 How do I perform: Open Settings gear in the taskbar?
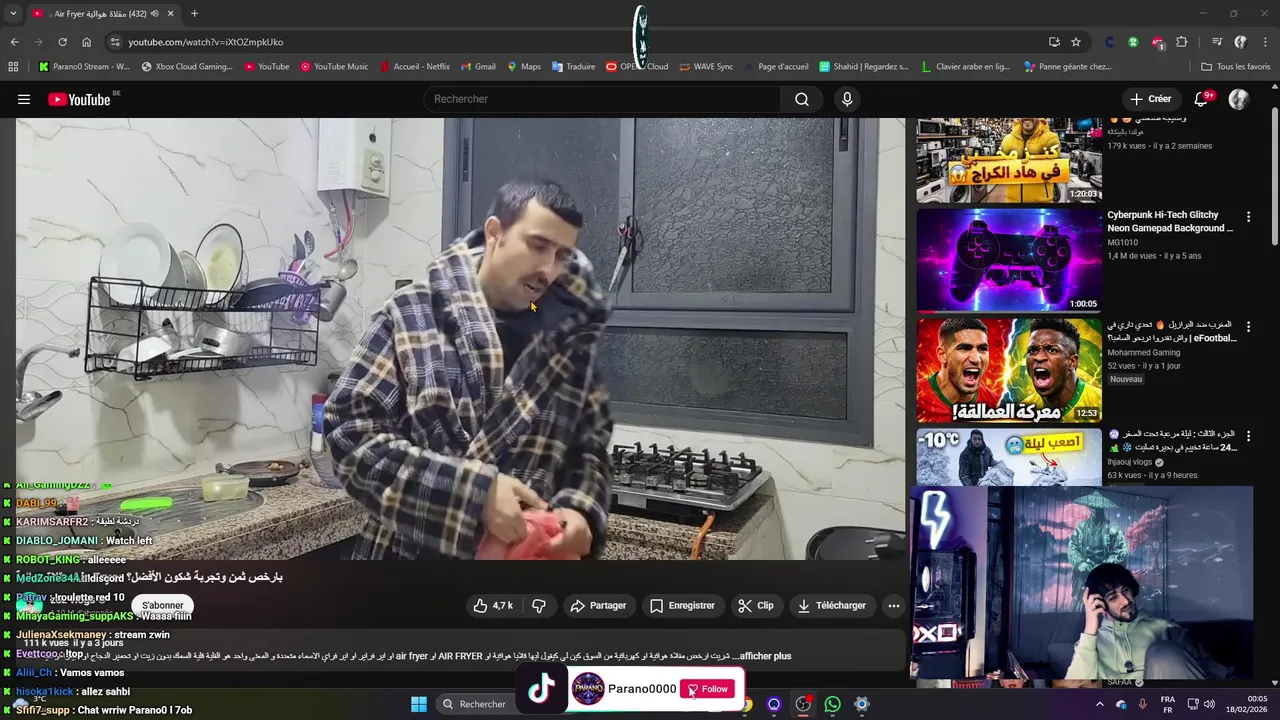coord(862,704)
